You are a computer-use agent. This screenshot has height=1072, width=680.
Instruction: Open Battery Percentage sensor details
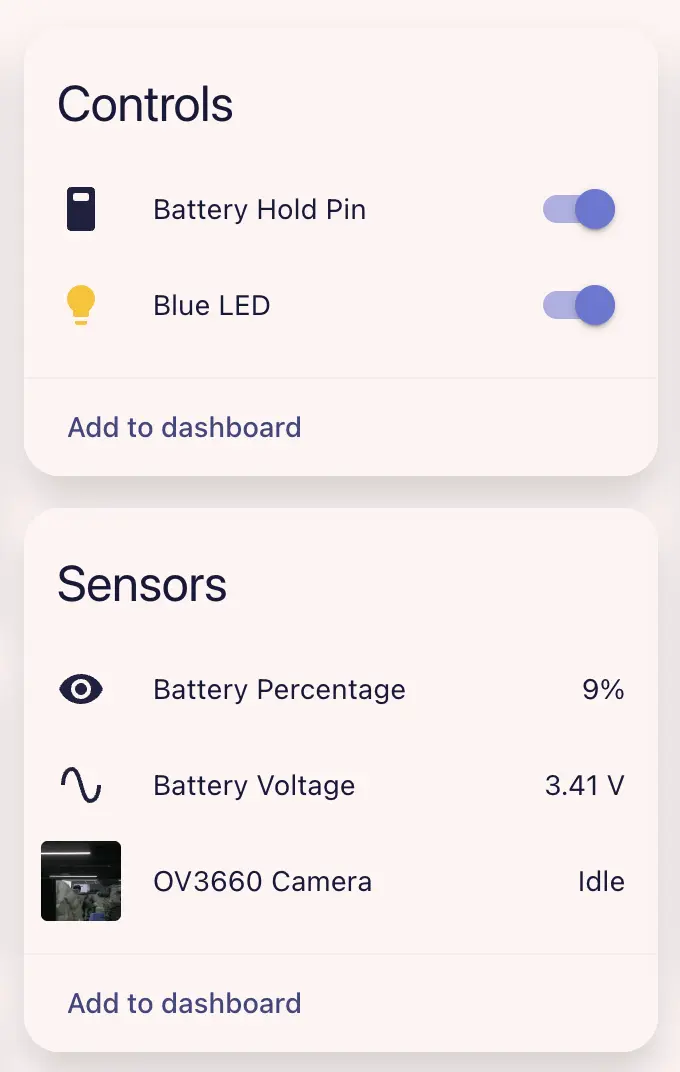point(279,690)
